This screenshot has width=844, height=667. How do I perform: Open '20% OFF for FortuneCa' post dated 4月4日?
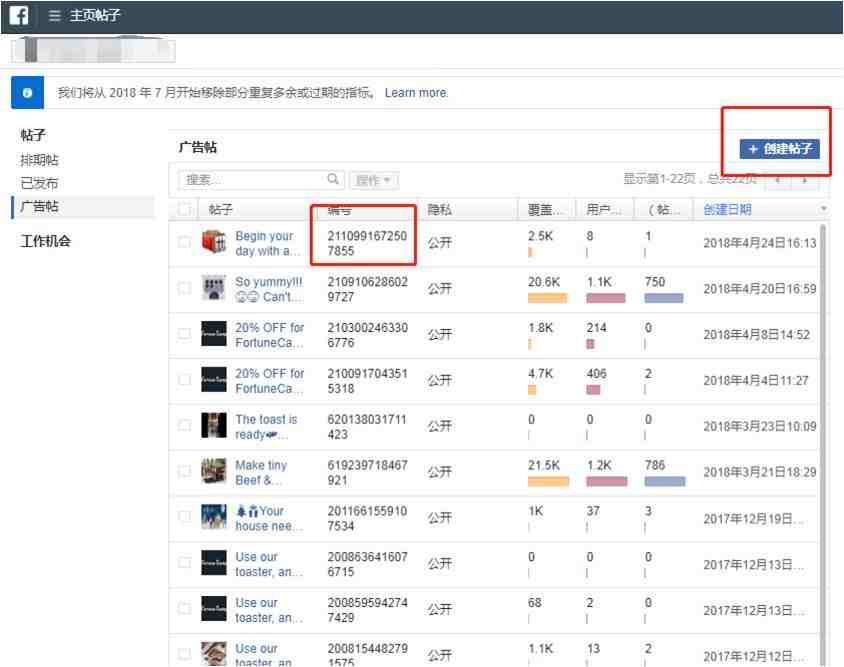tap(270, 381)
